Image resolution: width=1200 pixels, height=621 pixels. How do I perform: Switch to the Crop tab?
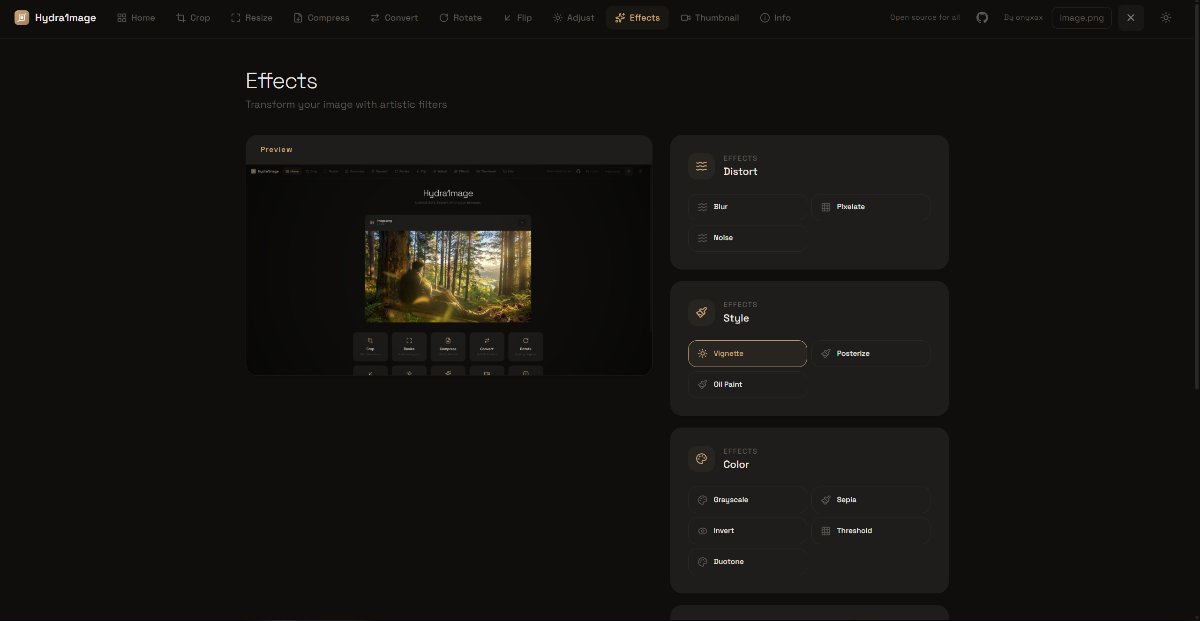click(193, 18)
